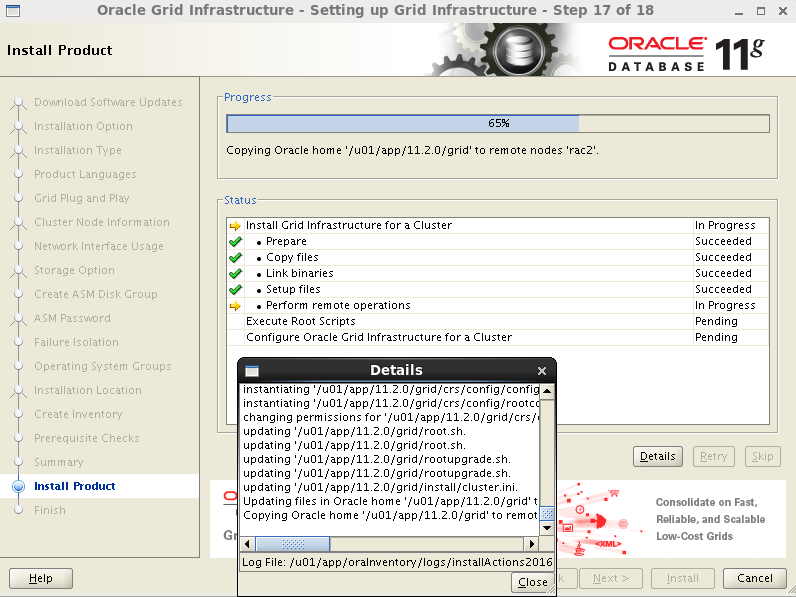Click the yellow arrow icon beside Install Grid Infrastructure
796x597 pixels.
(x=235, y=225)
